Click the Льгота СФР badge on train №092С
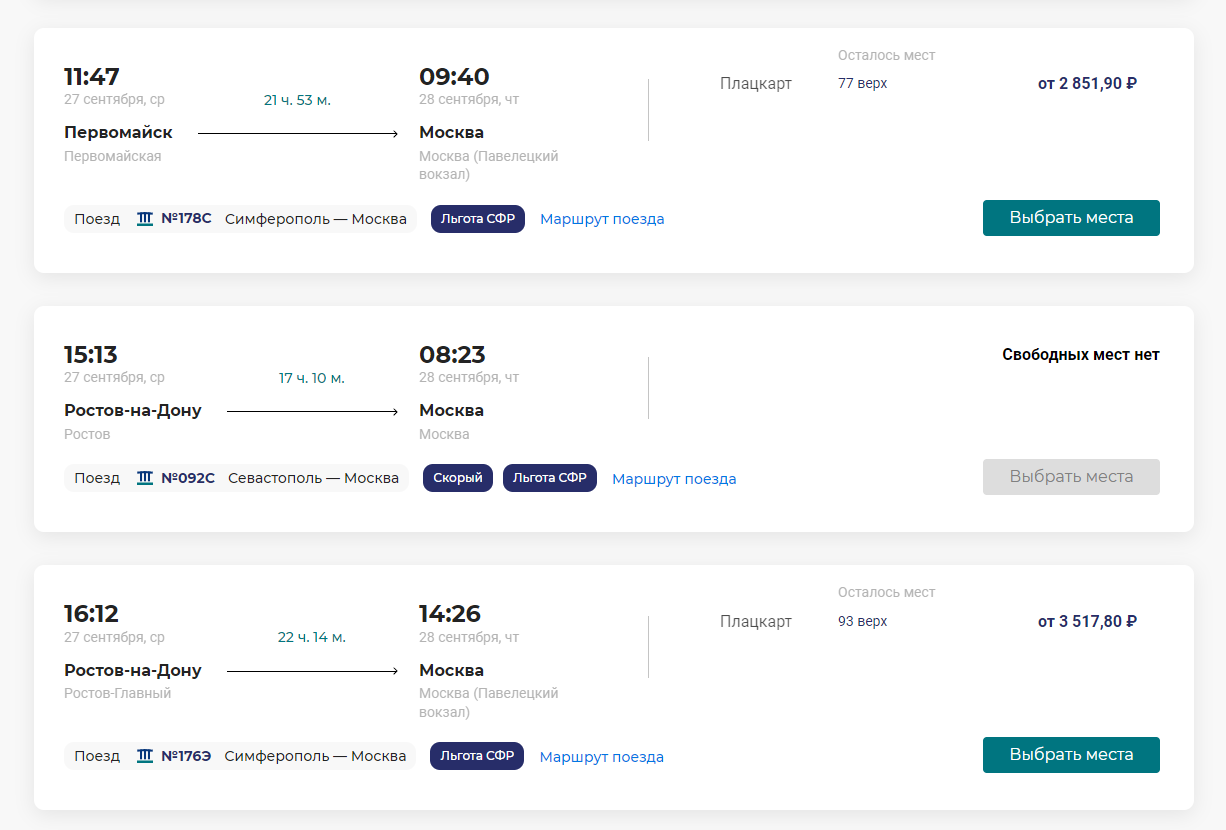This screenshot has width=1226, height=830. pos(550,478)
